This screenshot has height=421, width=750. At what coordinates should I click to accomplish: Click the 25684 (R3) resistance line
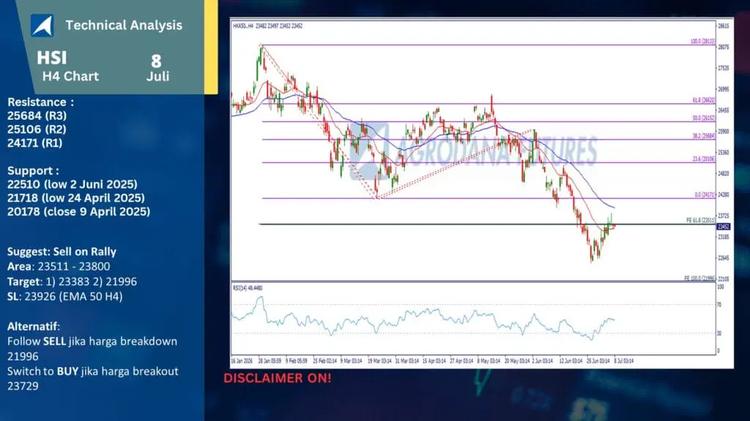click(37, 116)
